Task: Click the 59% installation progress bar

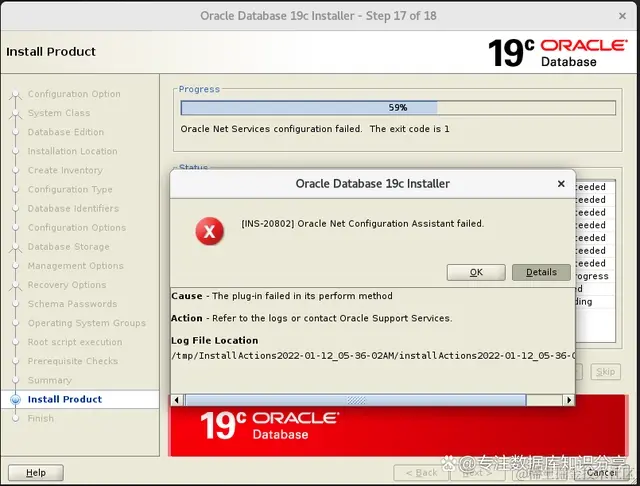Action: pos(398,108)
